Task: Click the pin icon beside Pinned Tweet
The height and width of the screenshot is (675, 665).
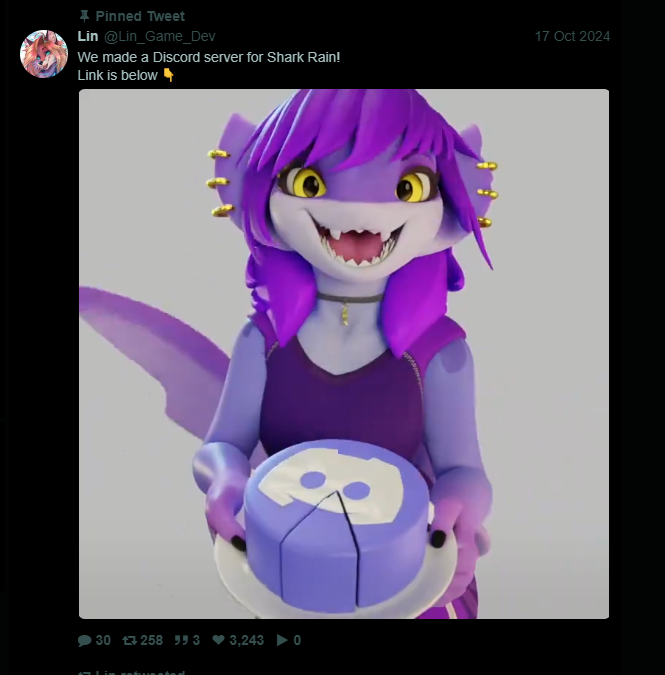Action: pyautogui.click(x=84, y=16)
